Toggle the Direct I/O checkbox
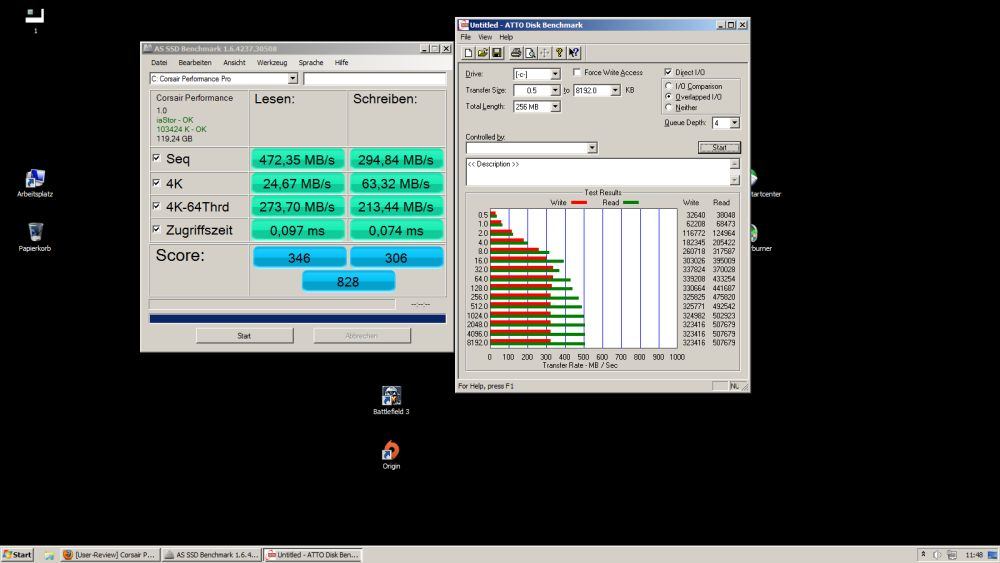Screen dimensions: 1000x563 668,72
